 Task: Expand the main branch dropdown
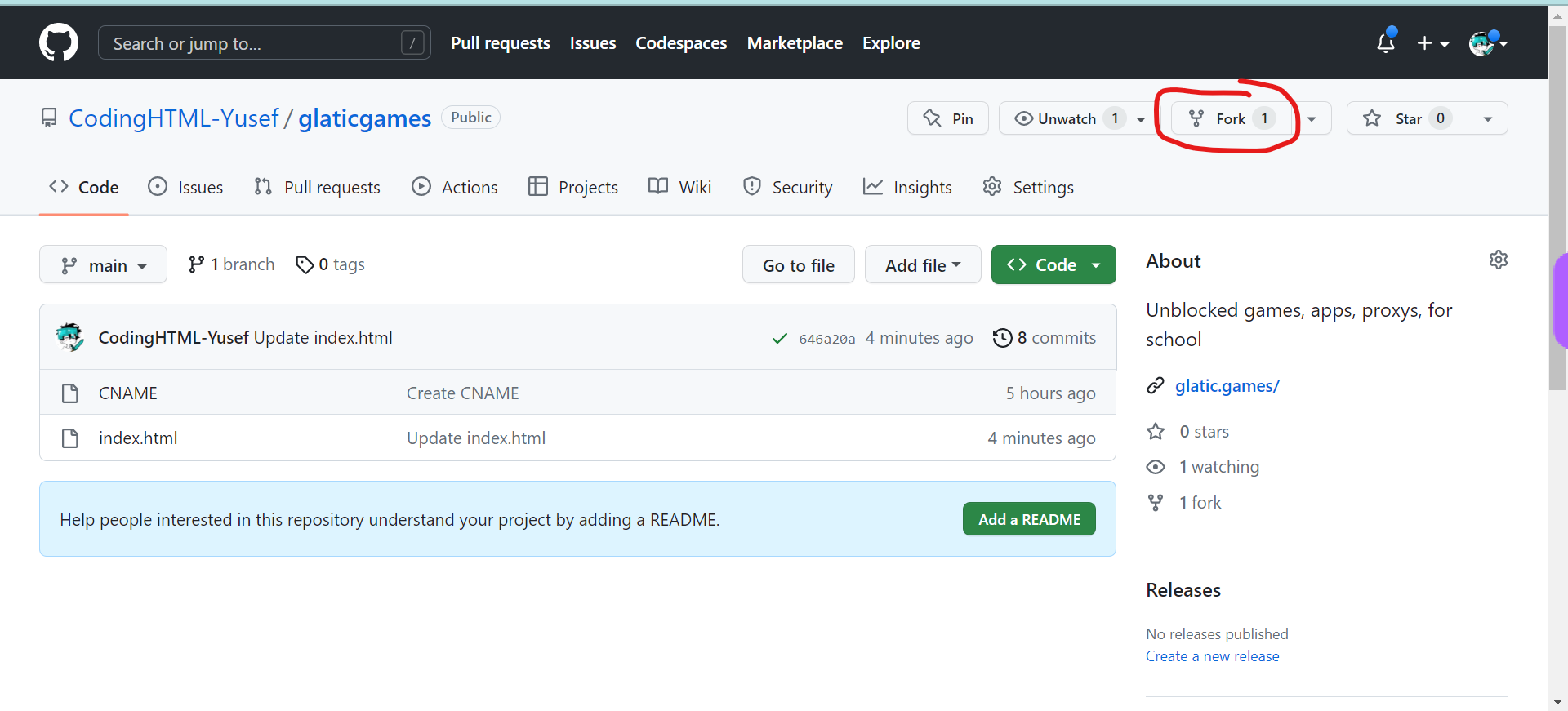[x=103, y=265]
